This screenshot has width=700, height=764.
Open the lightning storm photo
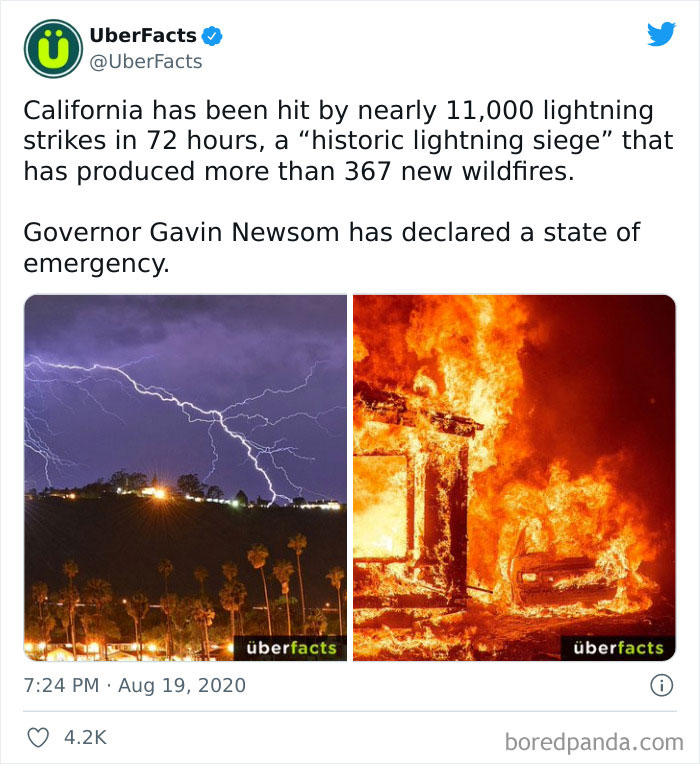pyautogui.click(x=185, y=420)
